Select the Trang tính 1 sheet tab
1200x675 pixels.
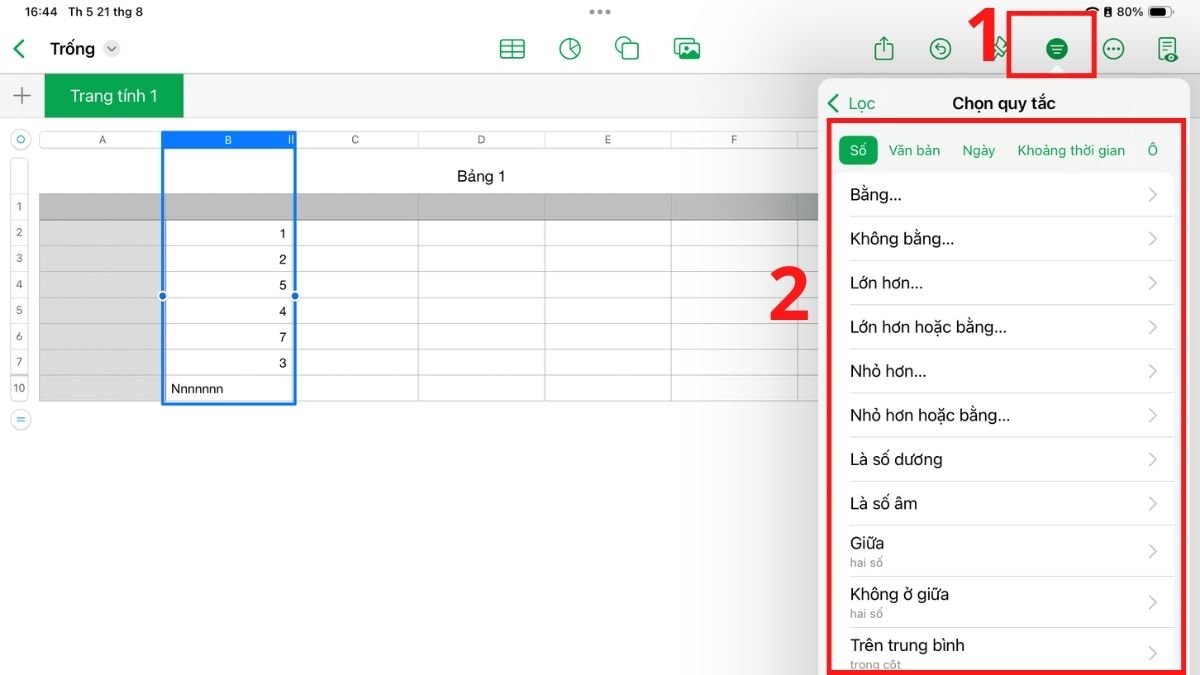[x=114, y=96]
